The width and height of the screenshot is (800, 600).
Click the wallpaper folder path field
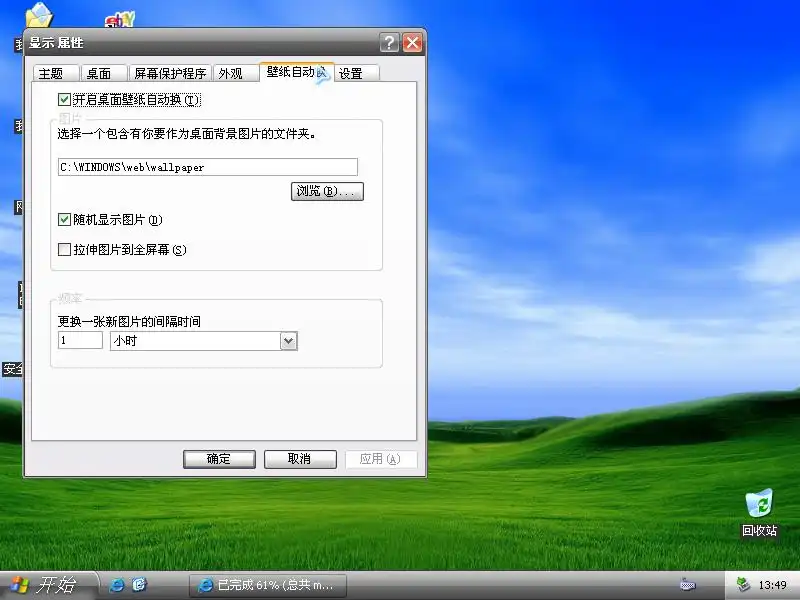[208, 167]
